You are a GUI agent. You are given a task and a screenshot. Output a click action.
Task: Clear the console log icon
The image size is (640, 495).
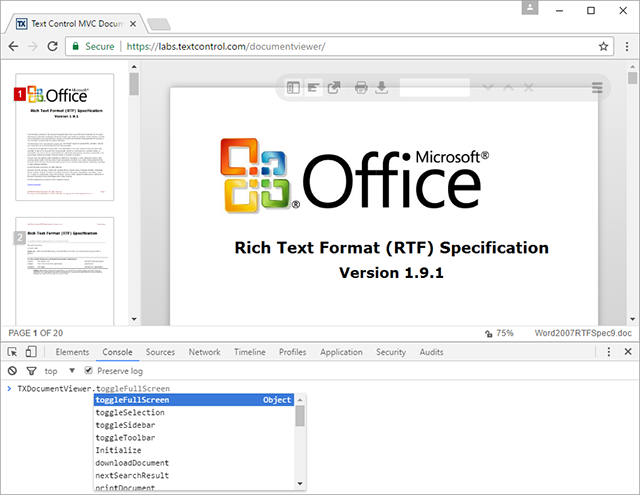12,371
